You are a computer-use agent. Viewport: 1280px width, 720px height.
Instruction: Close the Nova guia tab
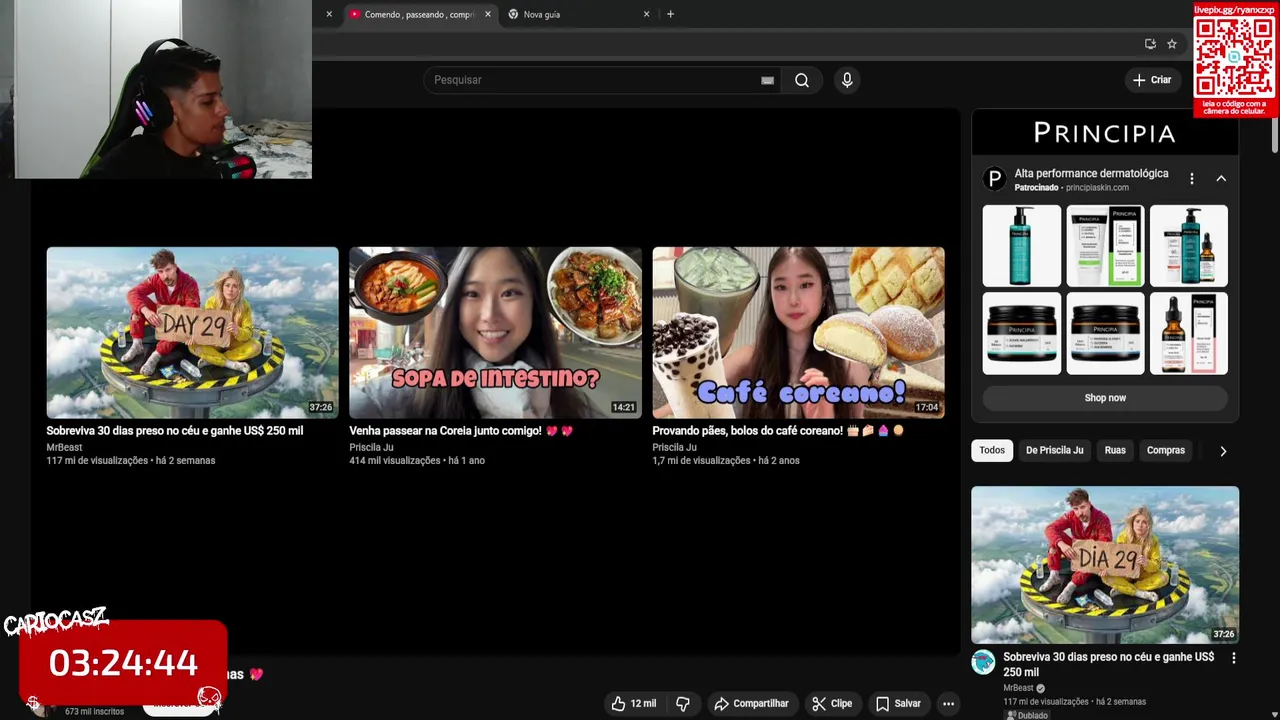click(x=646, y=14)
